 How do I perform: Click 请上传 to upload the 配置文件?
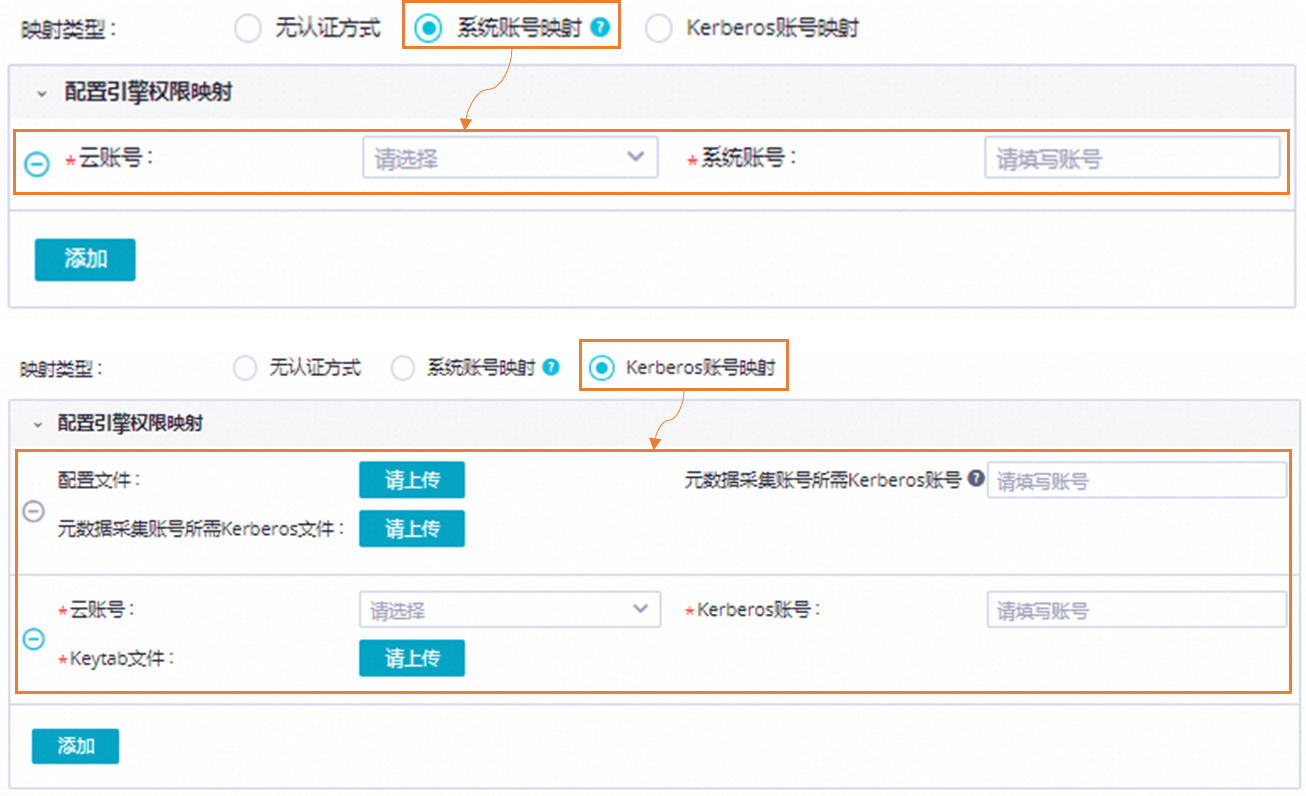(x=411, y=480)
